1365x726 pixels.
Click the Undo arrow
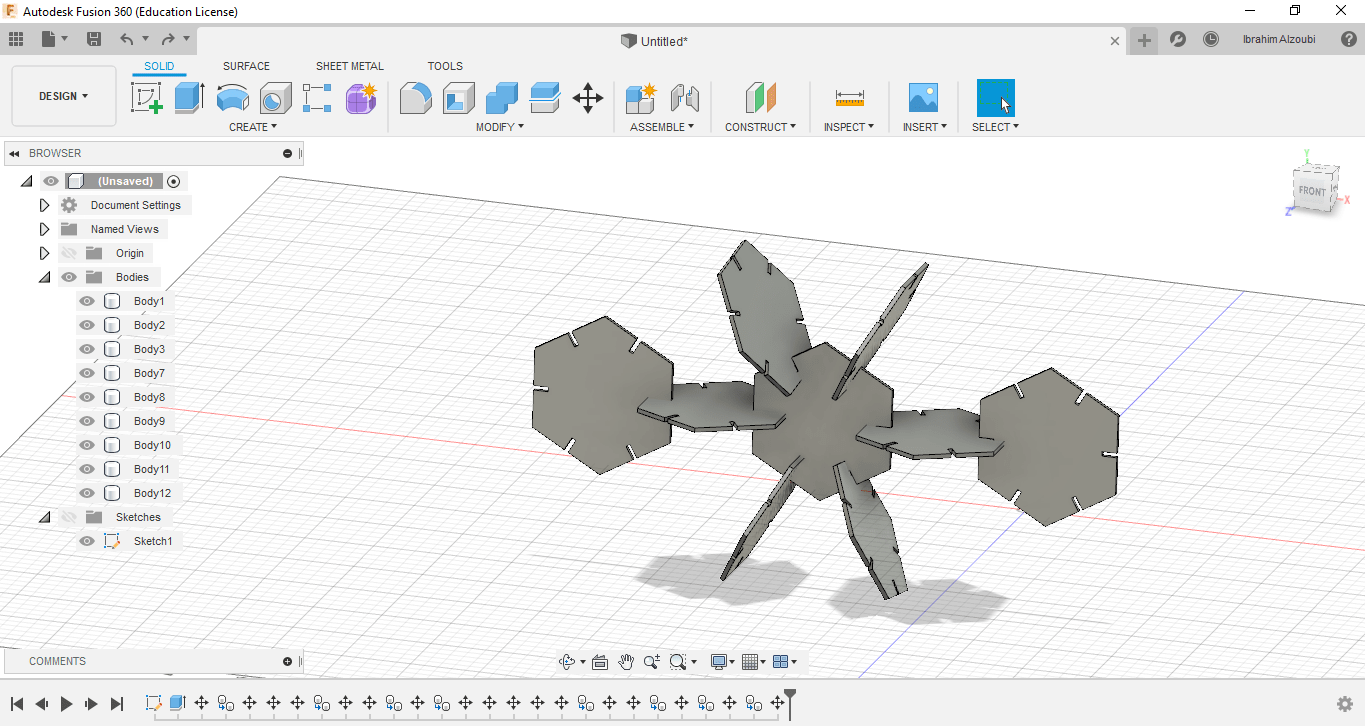click(x=126, y=39)
